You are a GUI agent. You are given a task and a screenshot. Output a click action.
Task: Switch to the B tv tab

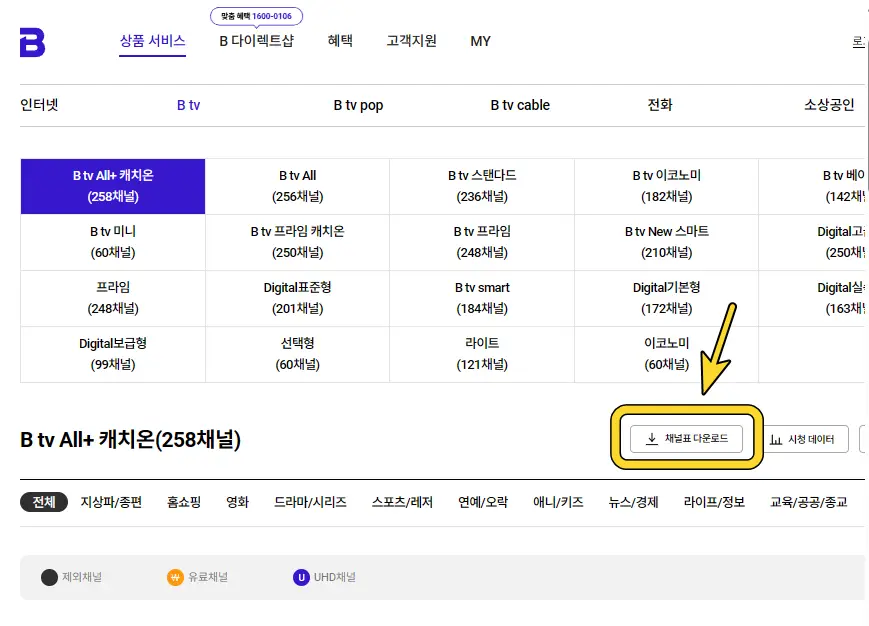click(188, 105)
